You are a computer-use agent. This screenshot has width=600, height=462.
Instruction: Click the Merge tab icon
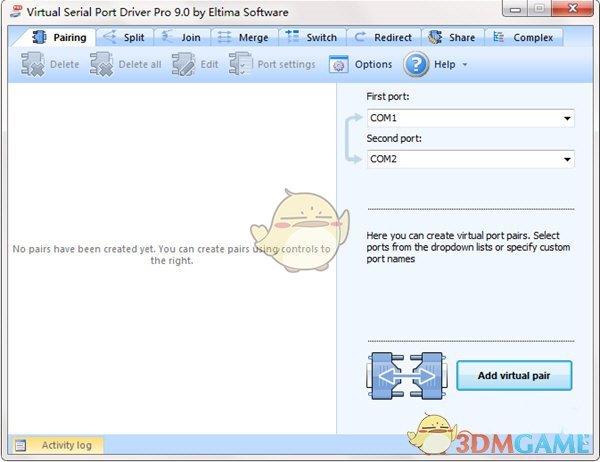coord(225,37)
